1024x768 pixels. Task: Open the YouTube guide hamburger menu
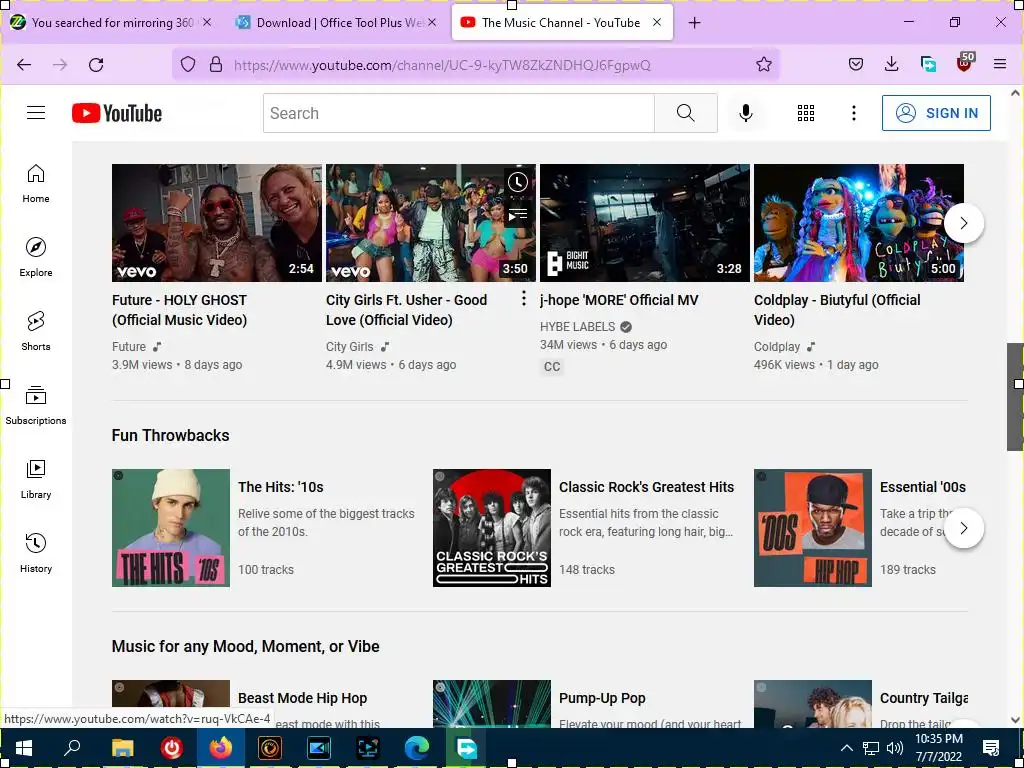point(36,113)
